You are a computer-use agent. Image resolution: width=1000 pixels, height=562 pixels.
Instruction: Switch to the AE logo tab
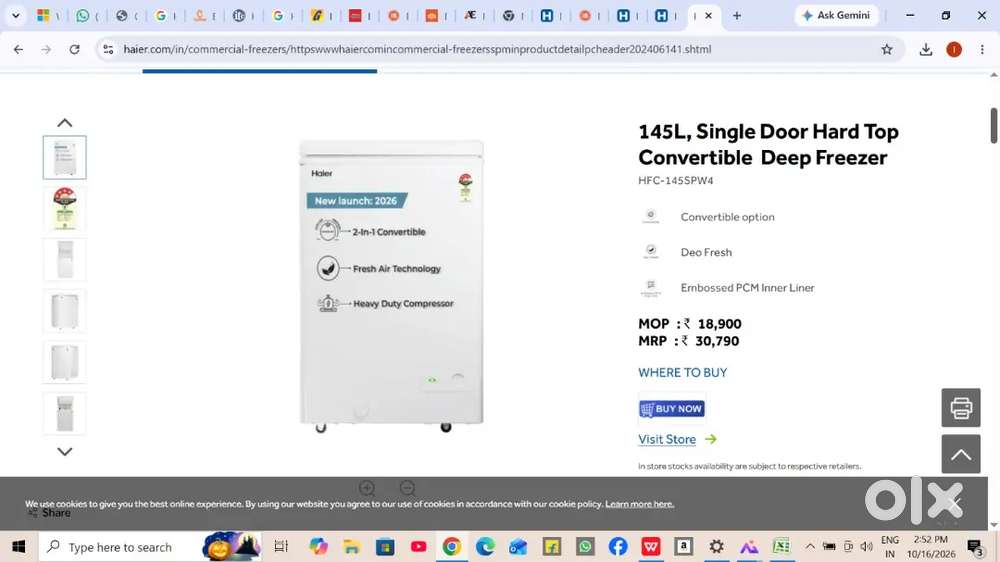click(x=470, y=15)
